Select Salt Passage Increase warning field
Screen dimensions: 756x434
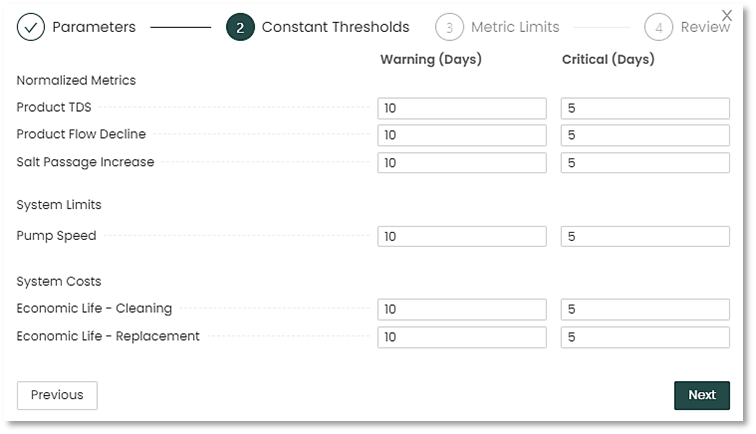462,162
